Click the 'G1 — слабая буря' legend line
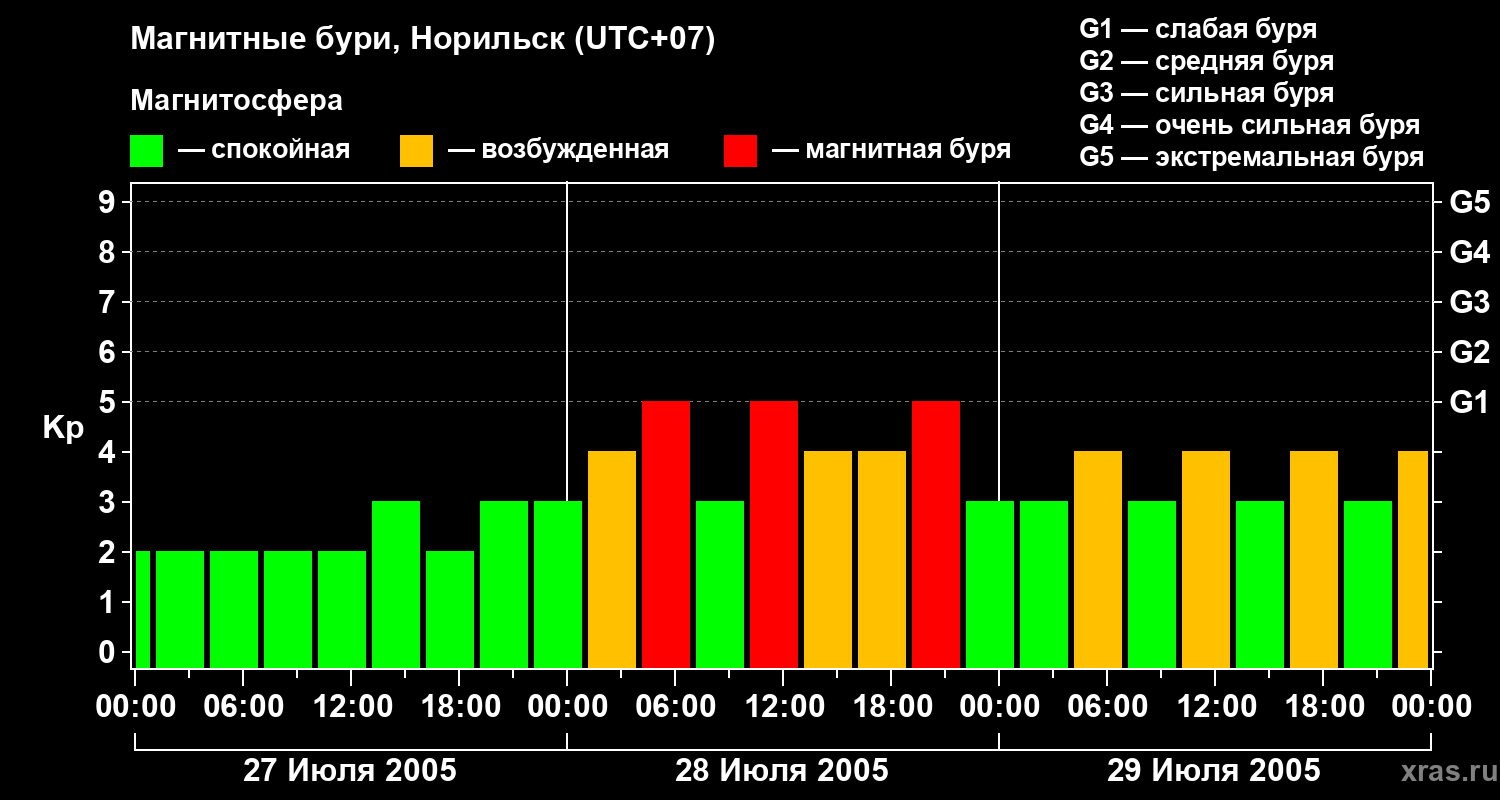The width and height of the screenshot is (1500, 800). [x=1198, y=29]
